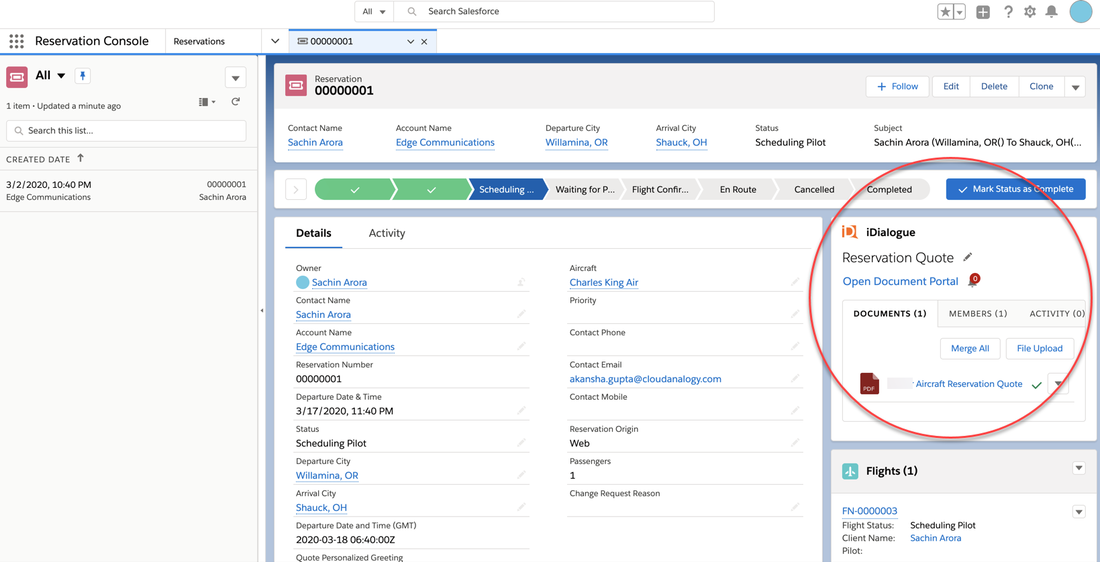Select the ACTIVITY (0) tab
Screen dimensions: 1100x562
(x=1057, y=314)
